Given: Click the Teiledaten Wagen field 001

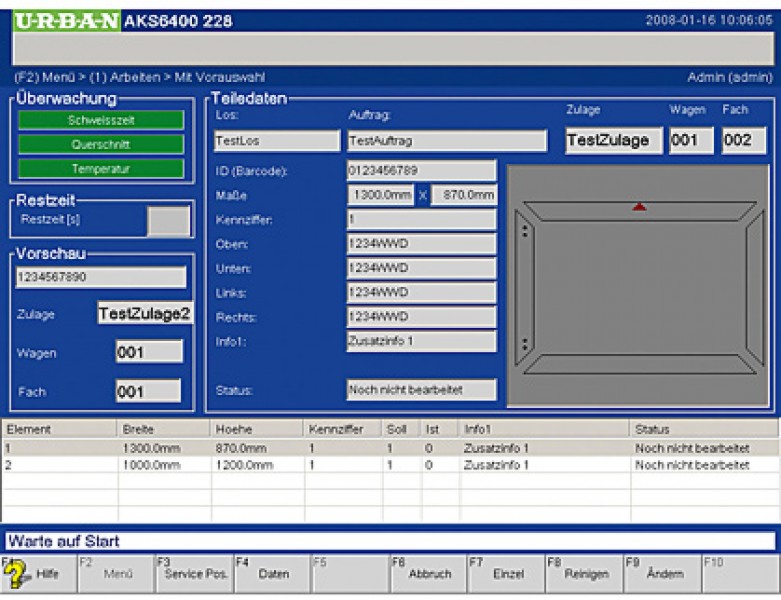Looking at the screenshot, I should tap(691, 140).
